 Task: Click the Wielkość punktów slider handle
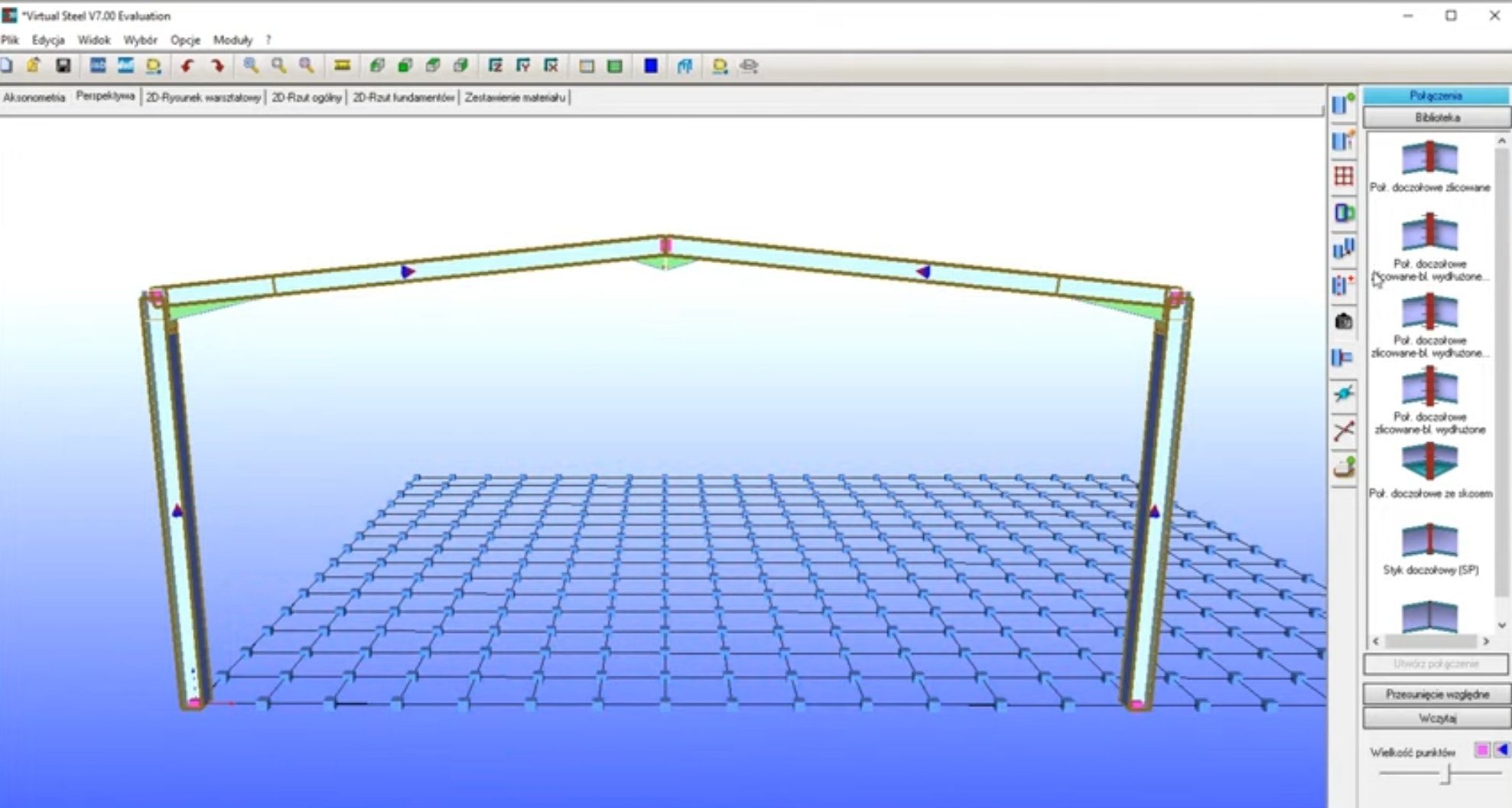click(1445, 774)
